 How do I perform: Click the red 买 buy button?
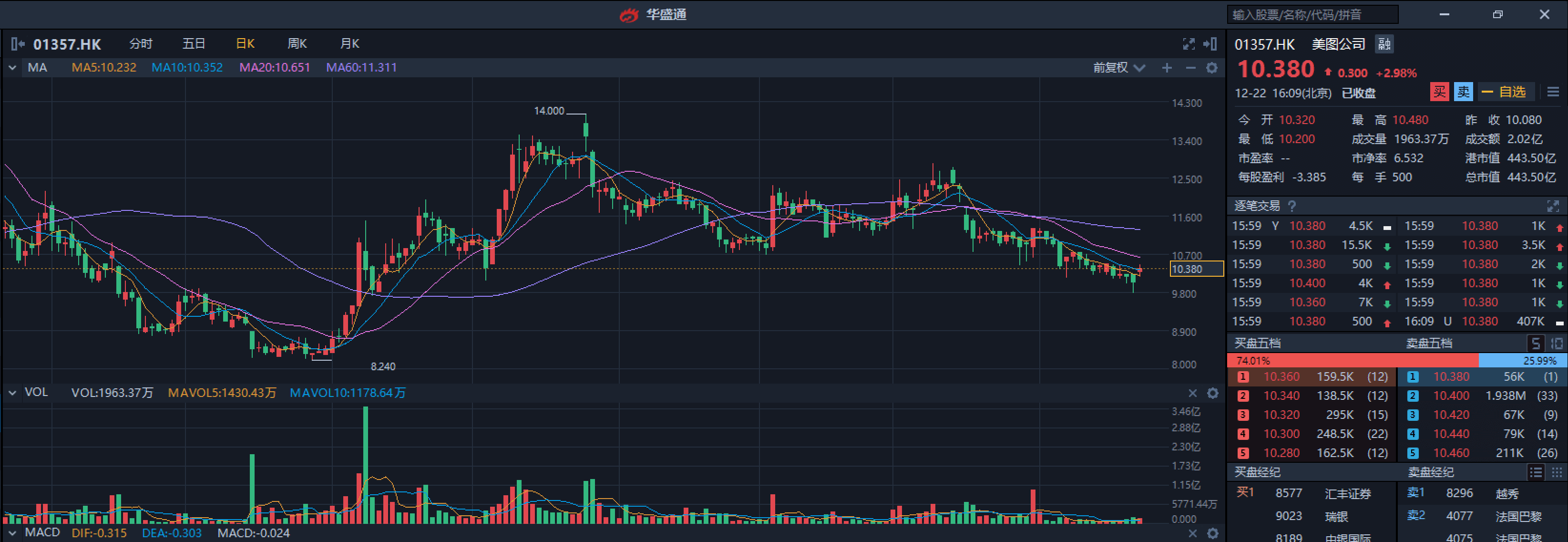coord(1439,92)
